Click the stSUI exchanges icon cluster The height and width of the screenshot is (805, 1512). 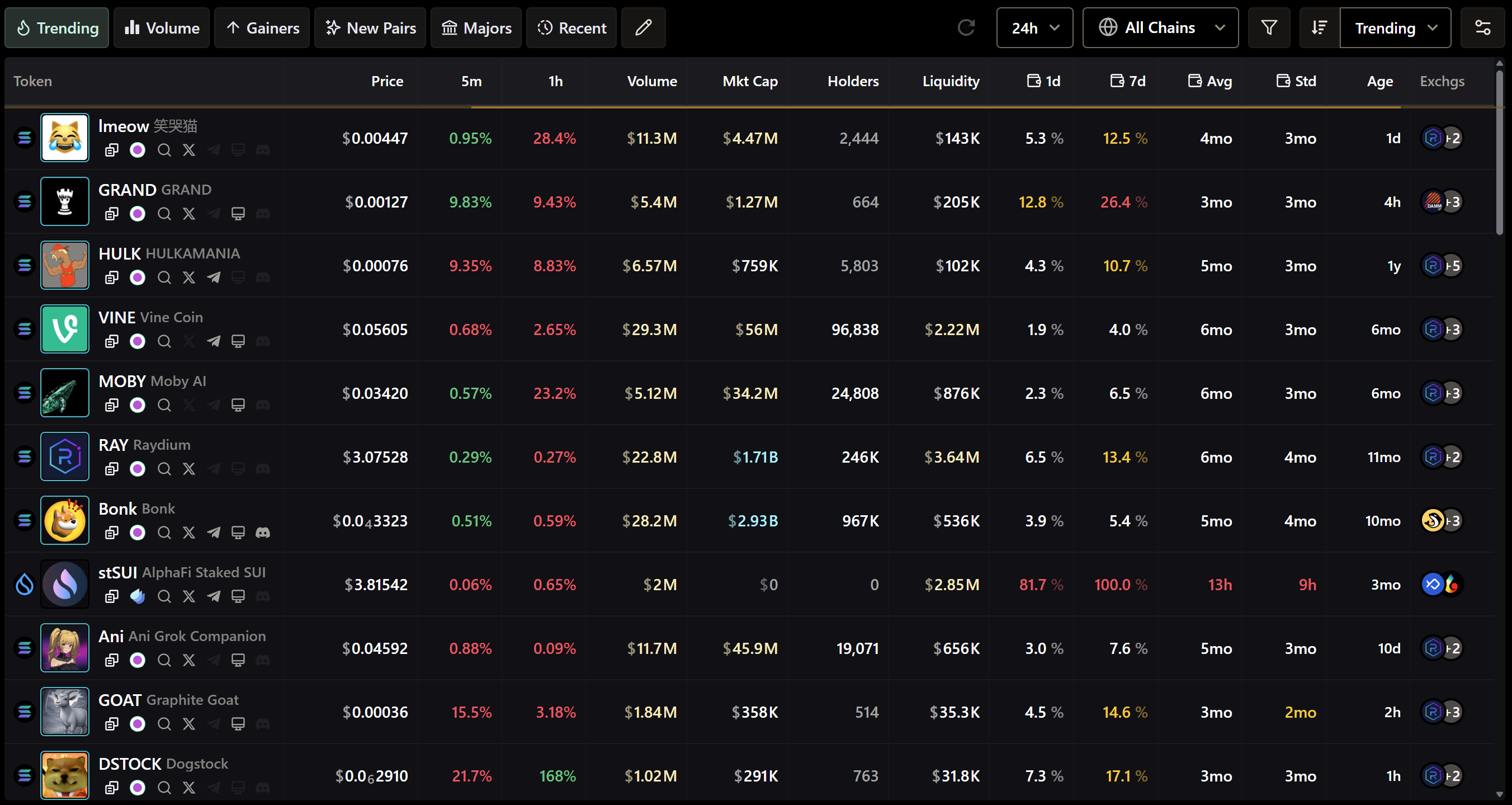pyautogui.click(x=1441, y=584)
